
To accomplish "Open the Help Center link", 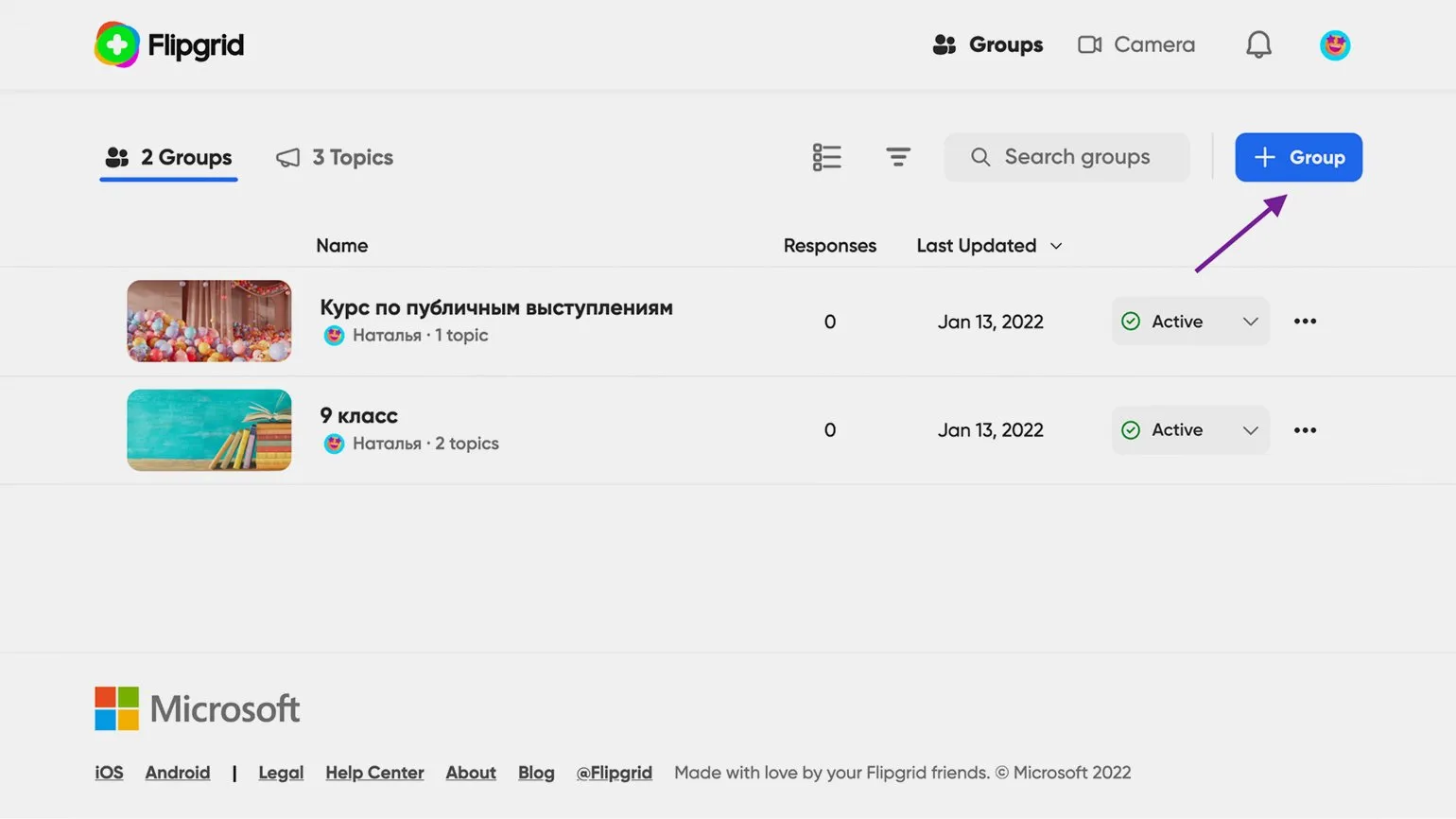I will (374, 773).
